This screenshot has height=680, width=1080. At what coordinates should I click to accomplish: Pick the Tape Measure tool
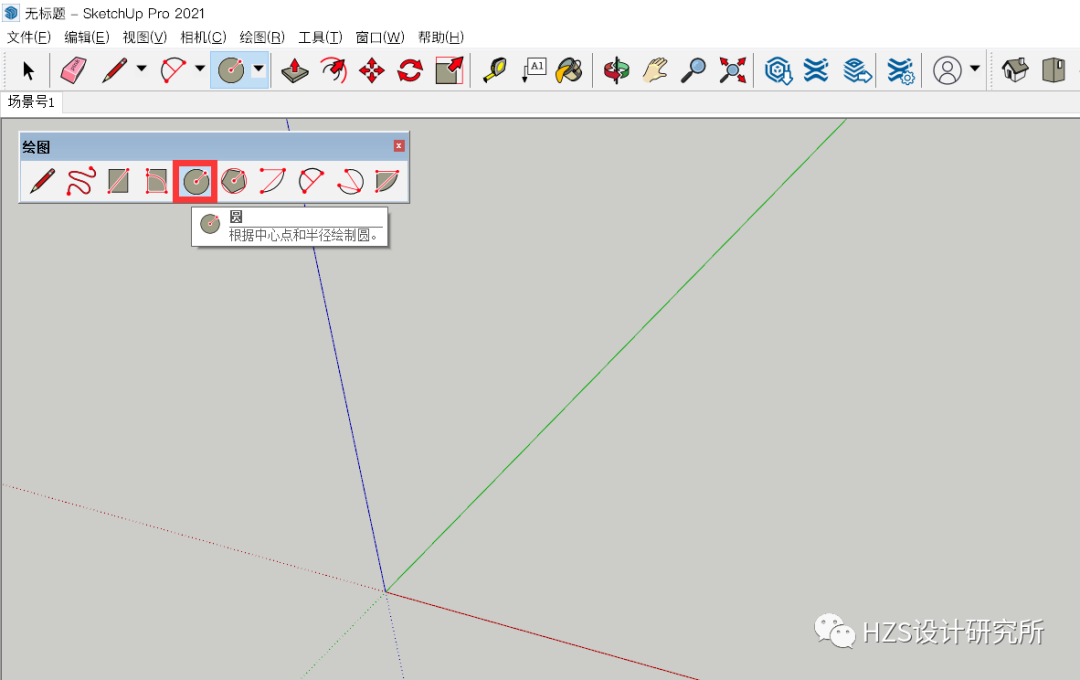494,70
